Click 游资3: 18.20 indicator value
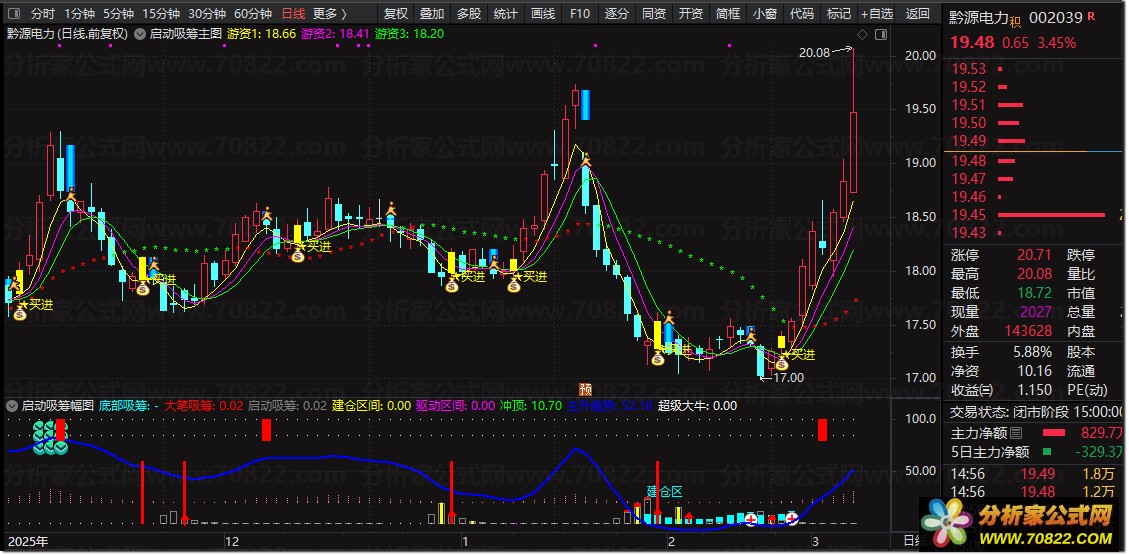The width and height of the screenshot is (1129, 555). [x=410, y=33]
